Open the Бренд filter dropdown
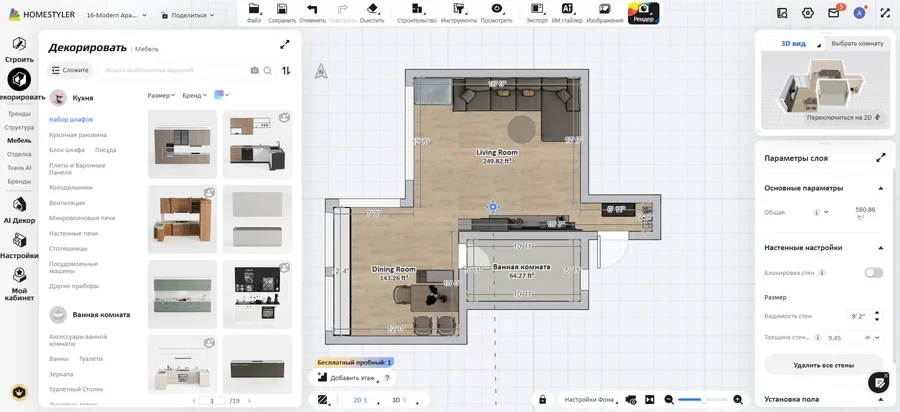This screenshot has width=900, height=412. [192, 95]
